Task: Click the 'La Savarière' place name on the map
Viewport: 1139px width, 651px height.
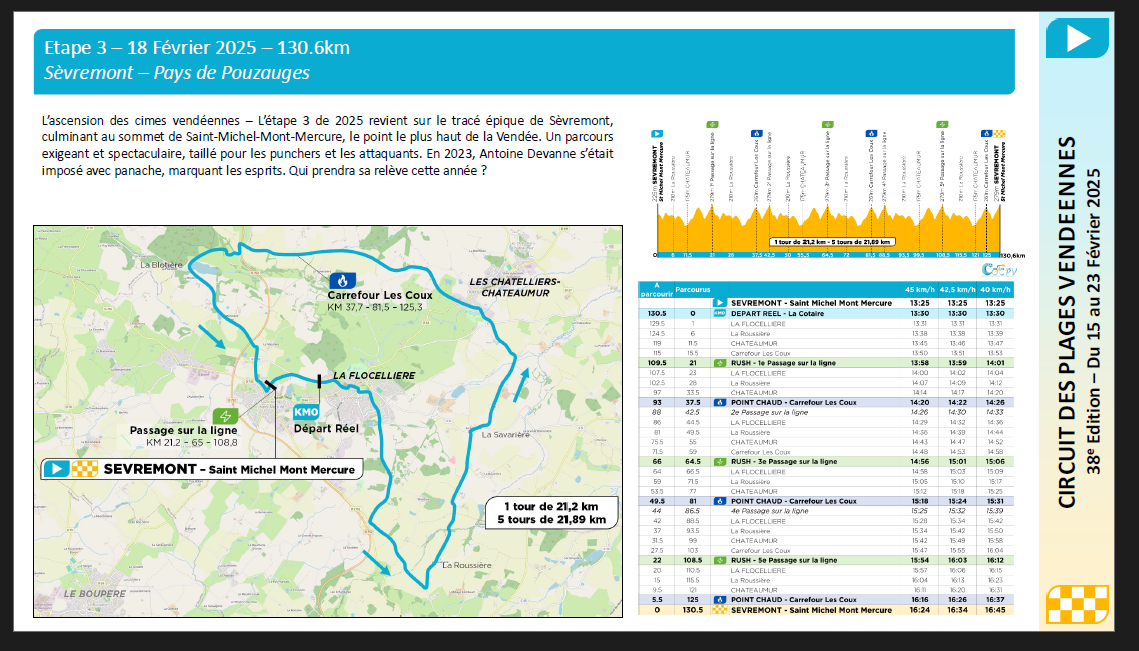Action: coord(506,434)
